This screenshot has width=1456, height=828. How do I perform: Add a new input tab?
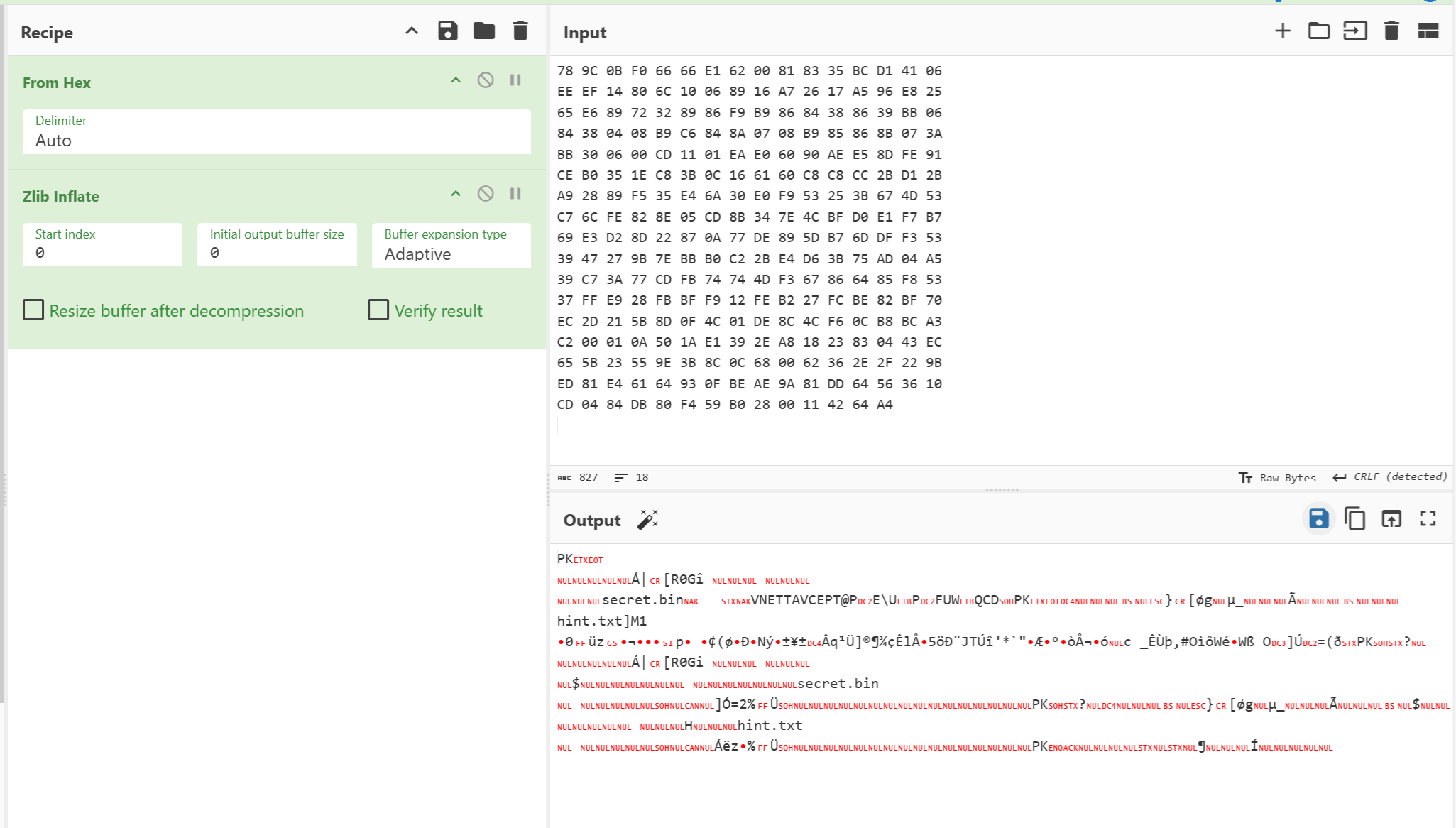click(1282, 31)
